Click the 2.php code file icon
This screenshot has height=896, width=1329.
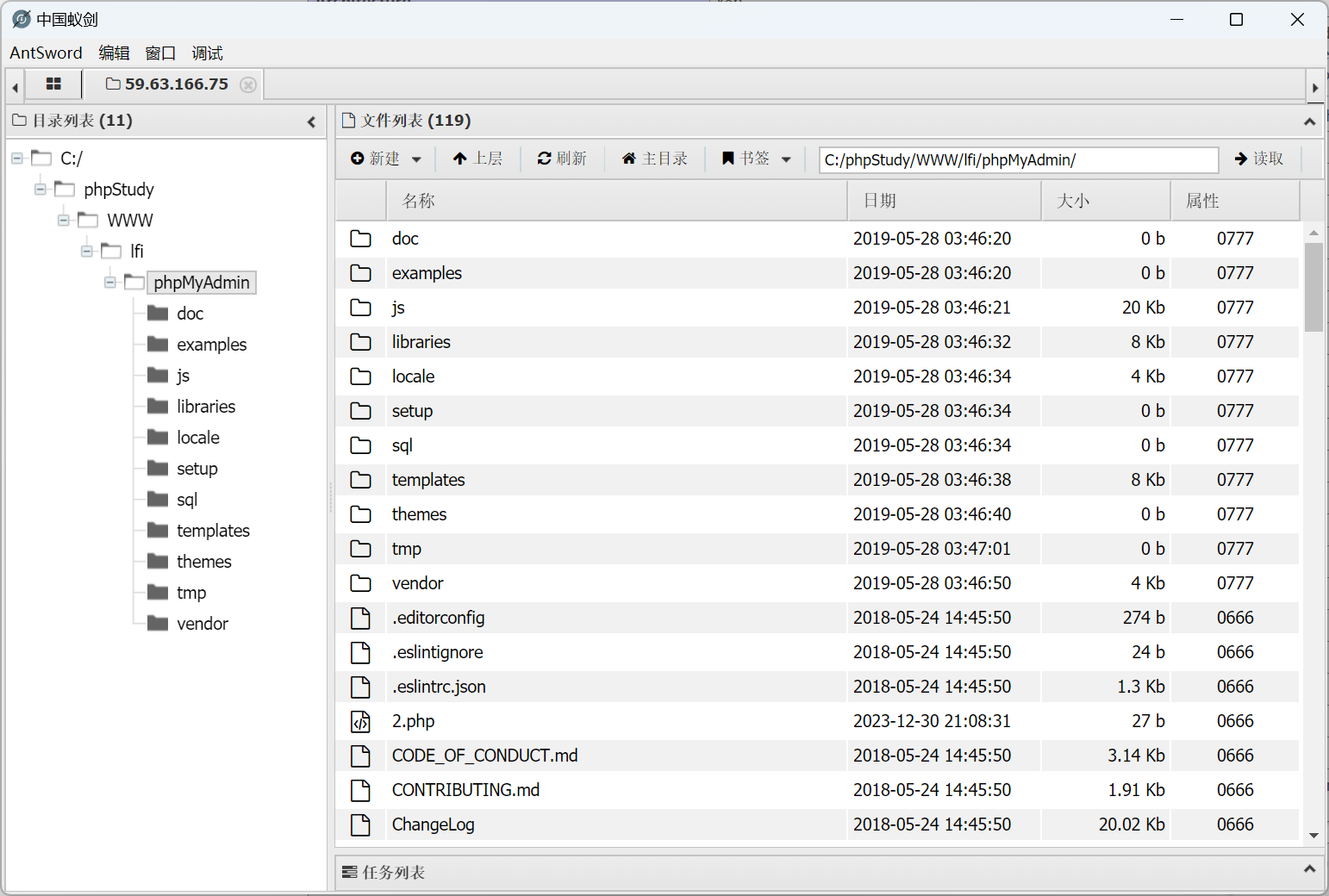(x=360, y=721)
